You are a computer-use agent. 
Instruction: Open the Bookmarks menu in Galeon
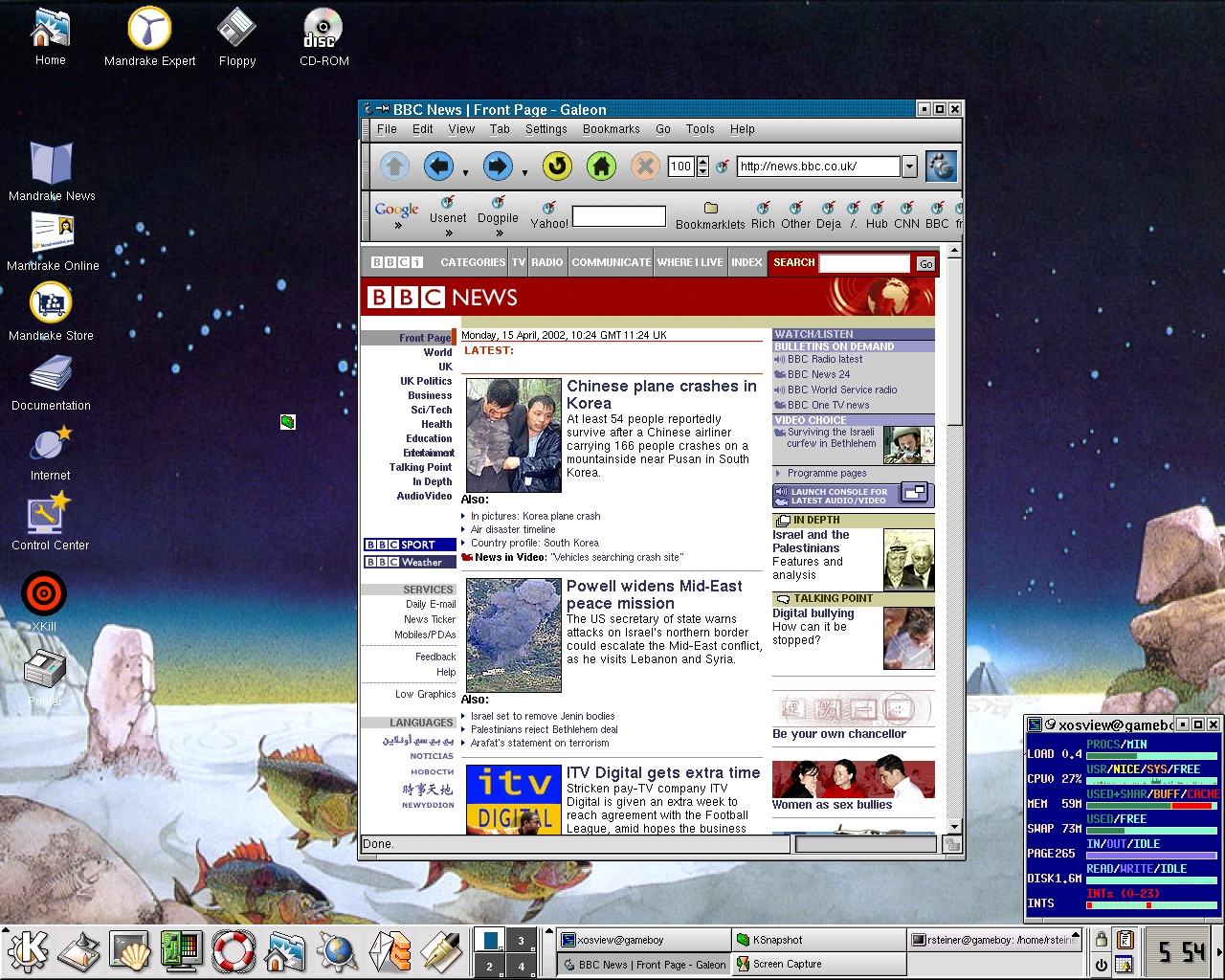tap(612, 129)
